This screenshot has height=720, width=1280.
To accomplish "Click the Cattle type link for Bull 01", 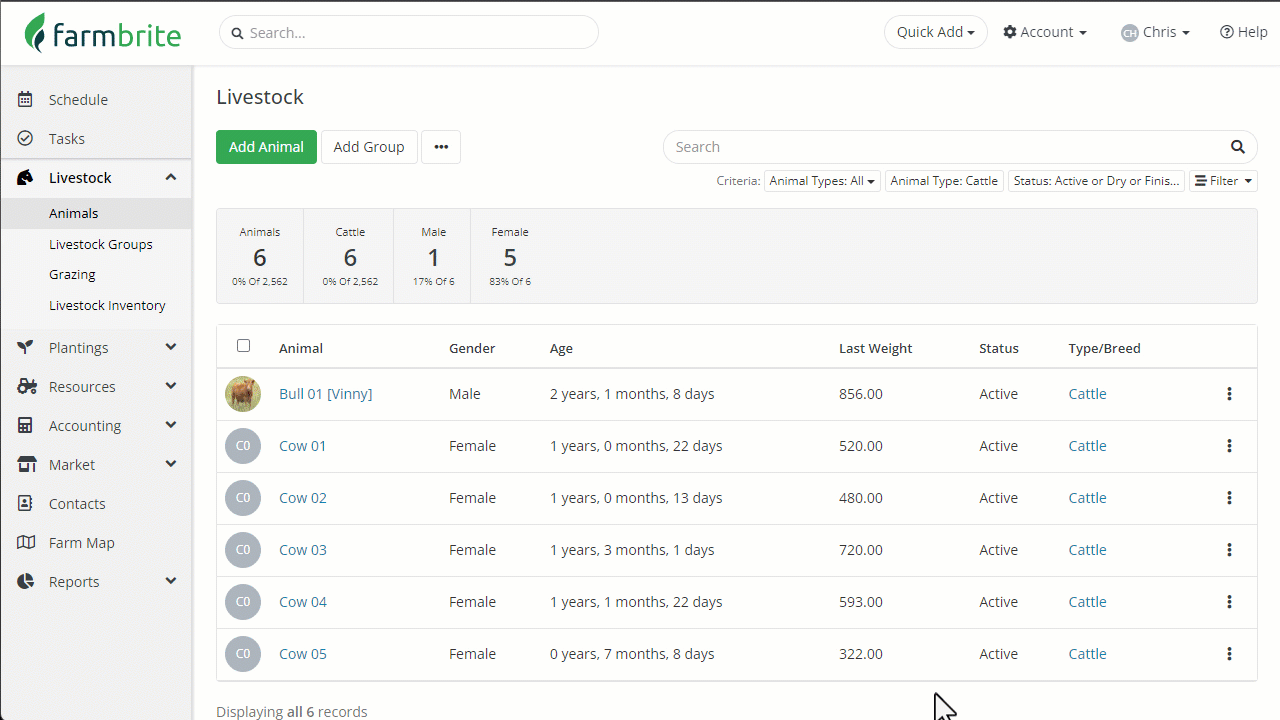I will (1087, 394).
